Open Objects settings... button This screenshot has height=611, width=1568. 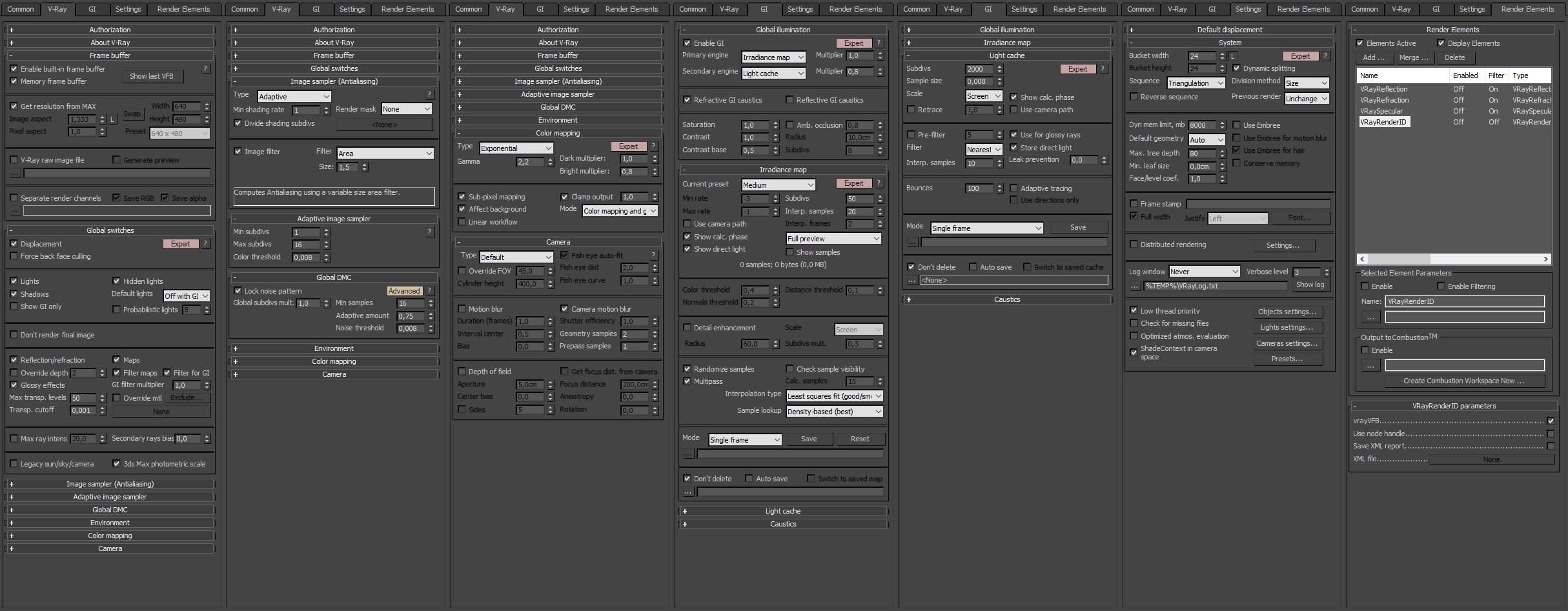(1287, 312)
